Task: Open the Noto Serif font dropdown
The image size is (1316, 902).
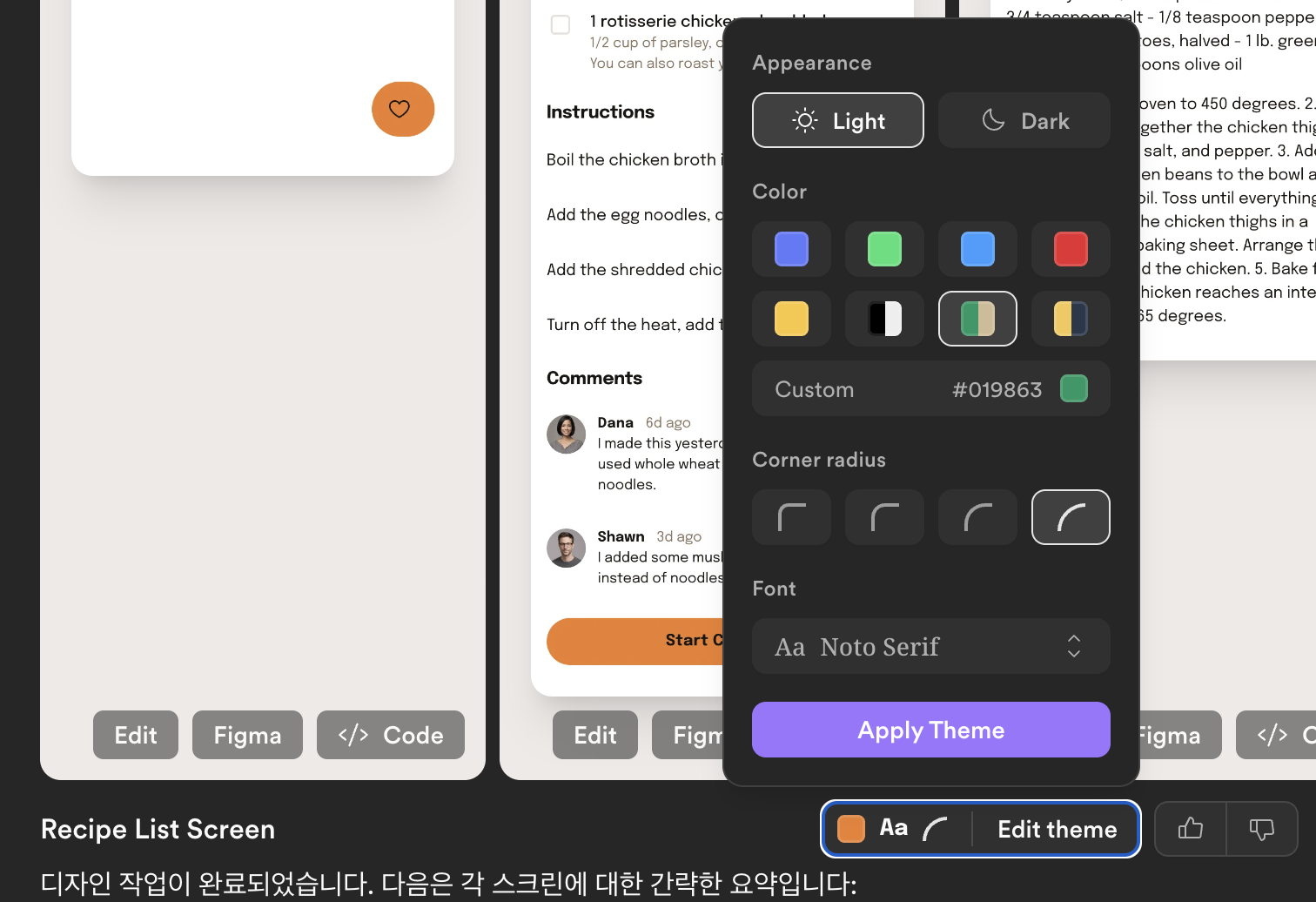Action: pos(930,646)
